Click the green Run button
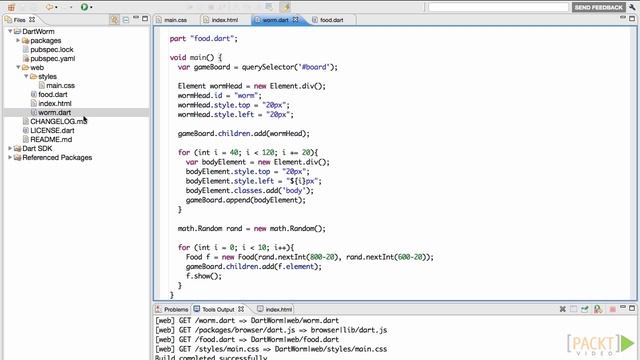 pos(84,7)
